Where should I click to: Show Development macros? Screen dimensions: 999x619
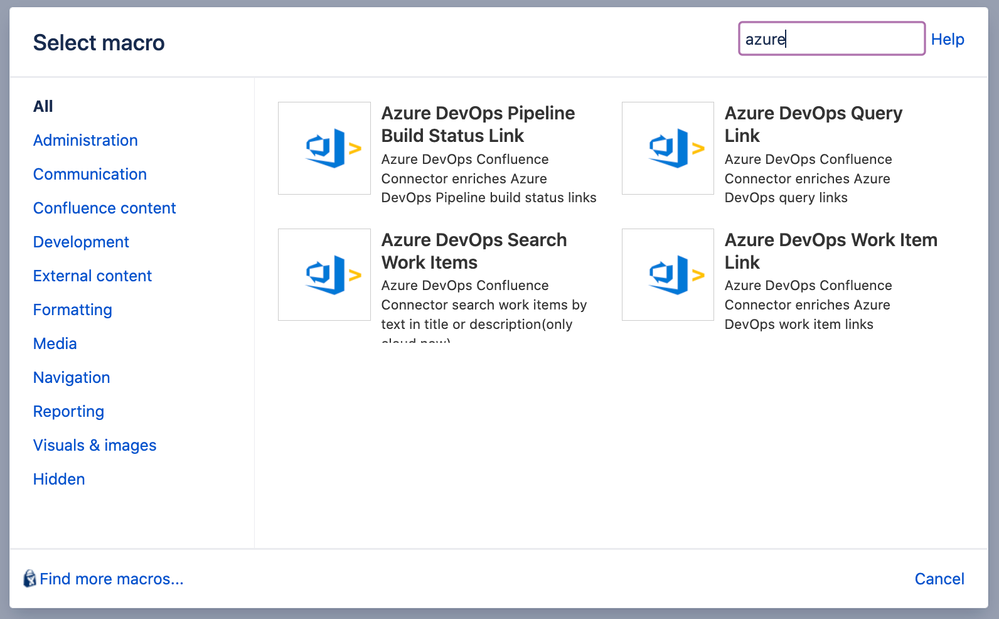point(81,242)
